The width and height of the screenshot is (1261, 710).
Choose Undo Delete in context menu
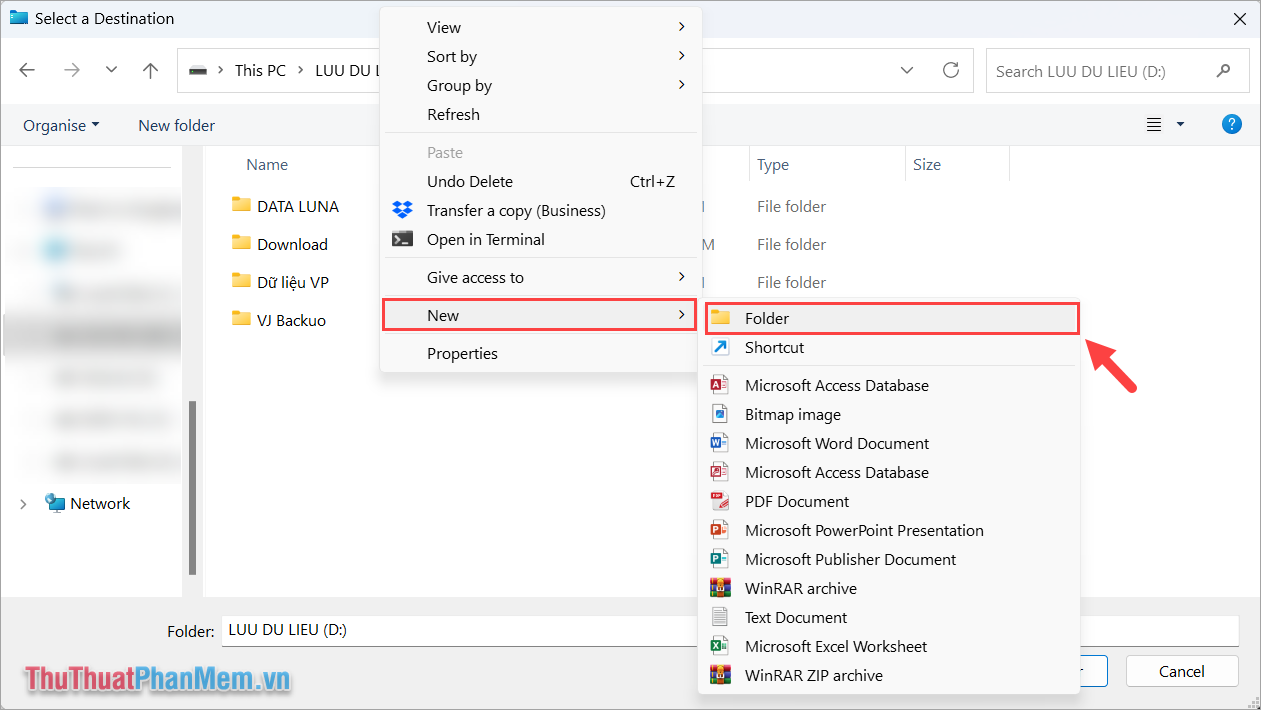click(541, 181)
